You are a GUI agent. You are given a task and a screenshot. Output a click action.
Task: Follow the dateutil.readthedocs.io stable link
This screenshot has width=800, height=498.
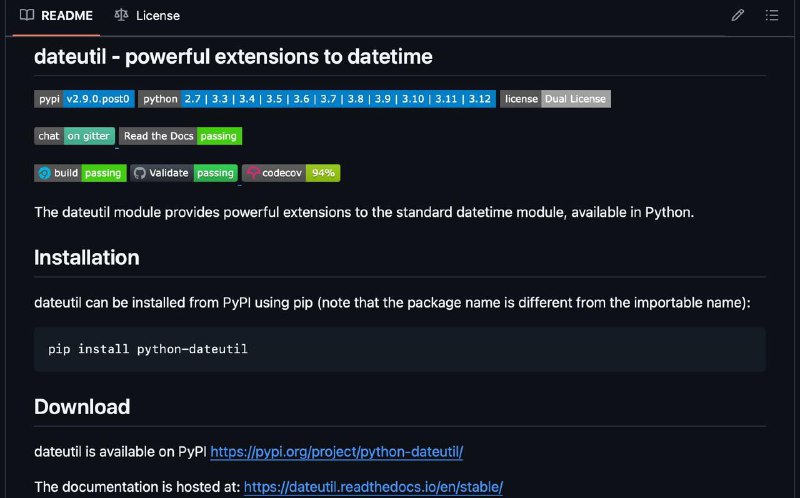[373, 487]
